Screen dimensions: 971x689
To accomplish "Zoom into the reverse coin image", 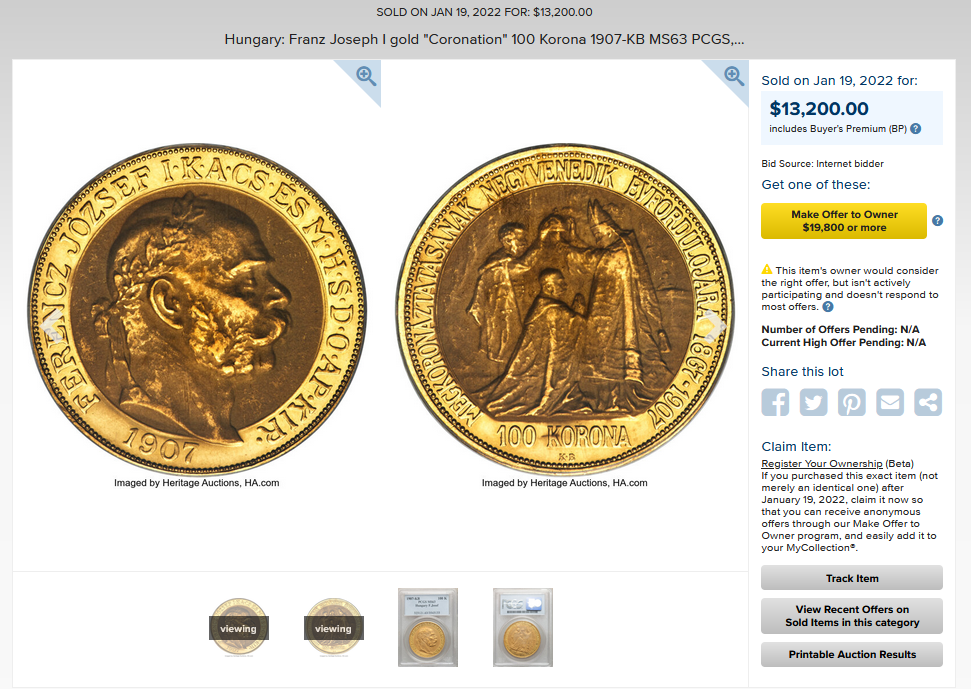I will pos(734,76).
